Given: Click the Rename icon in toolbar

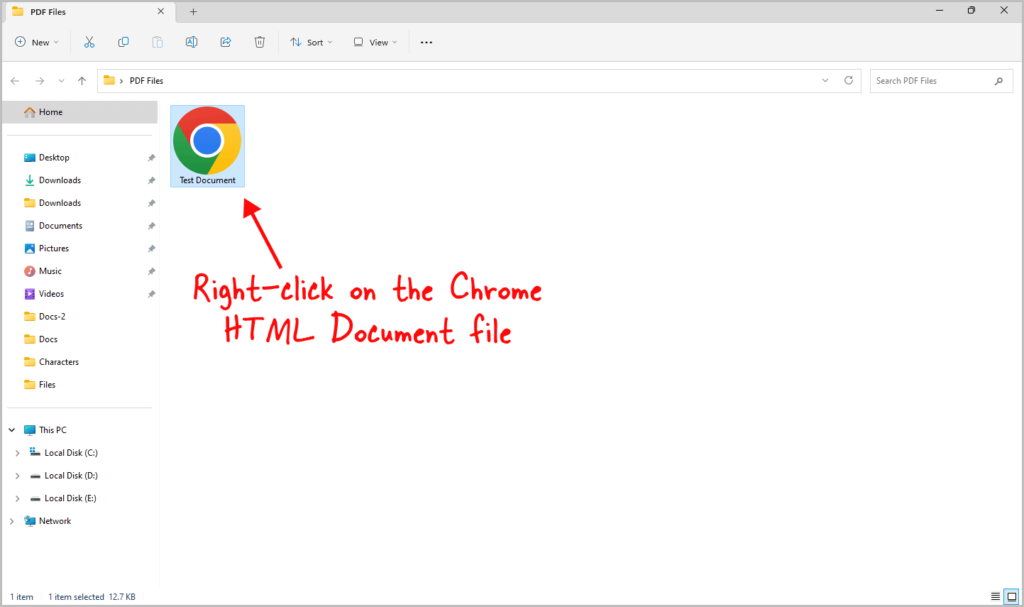Looking at the screenshot, I should pyautogui.click(x=191, y=42).
